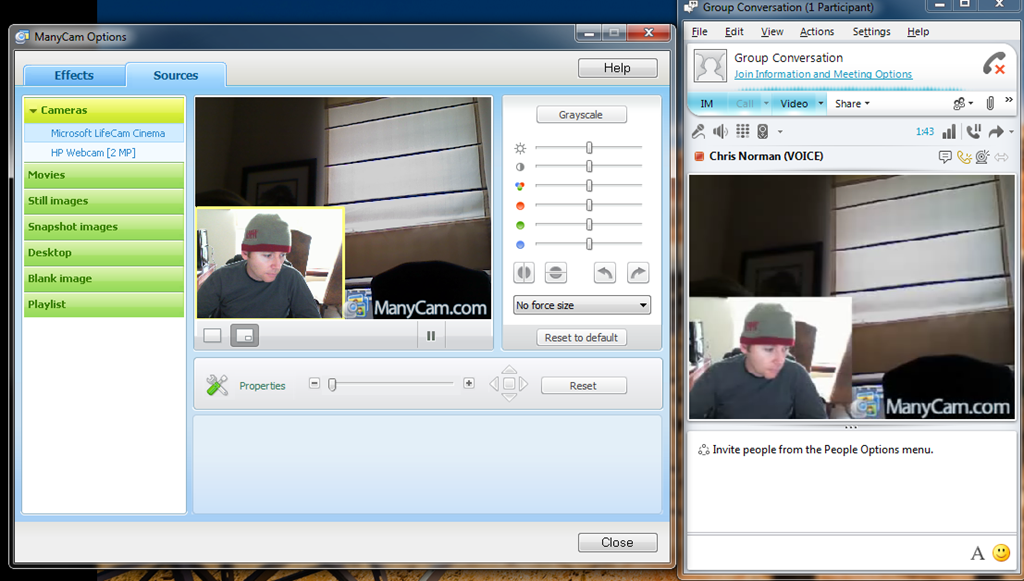
Task: Open the Settings menu
Action: (x=871, y=31)
